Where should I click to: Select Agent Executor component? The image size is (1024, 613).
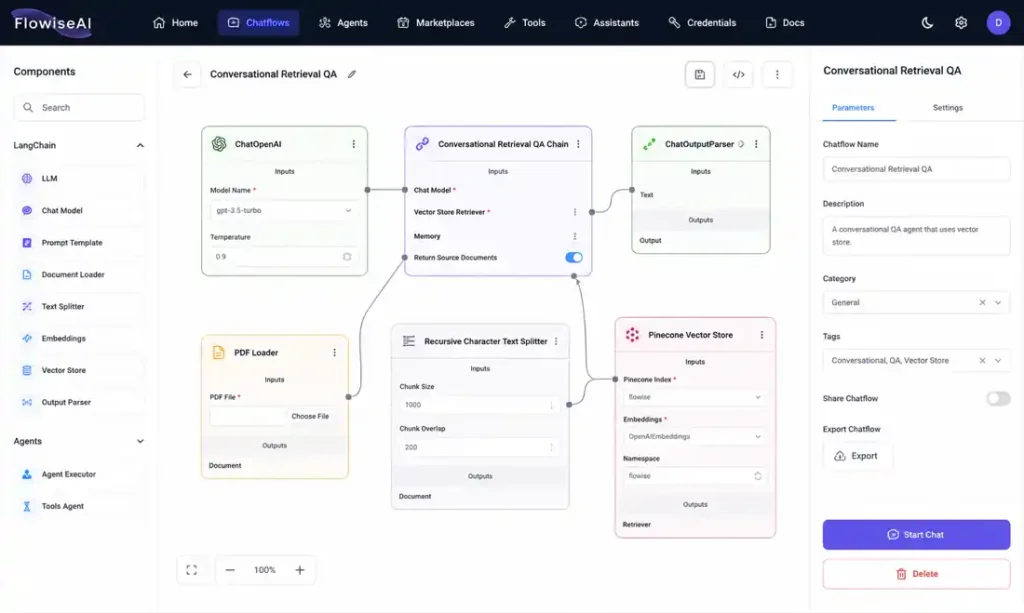click(79, 474)
